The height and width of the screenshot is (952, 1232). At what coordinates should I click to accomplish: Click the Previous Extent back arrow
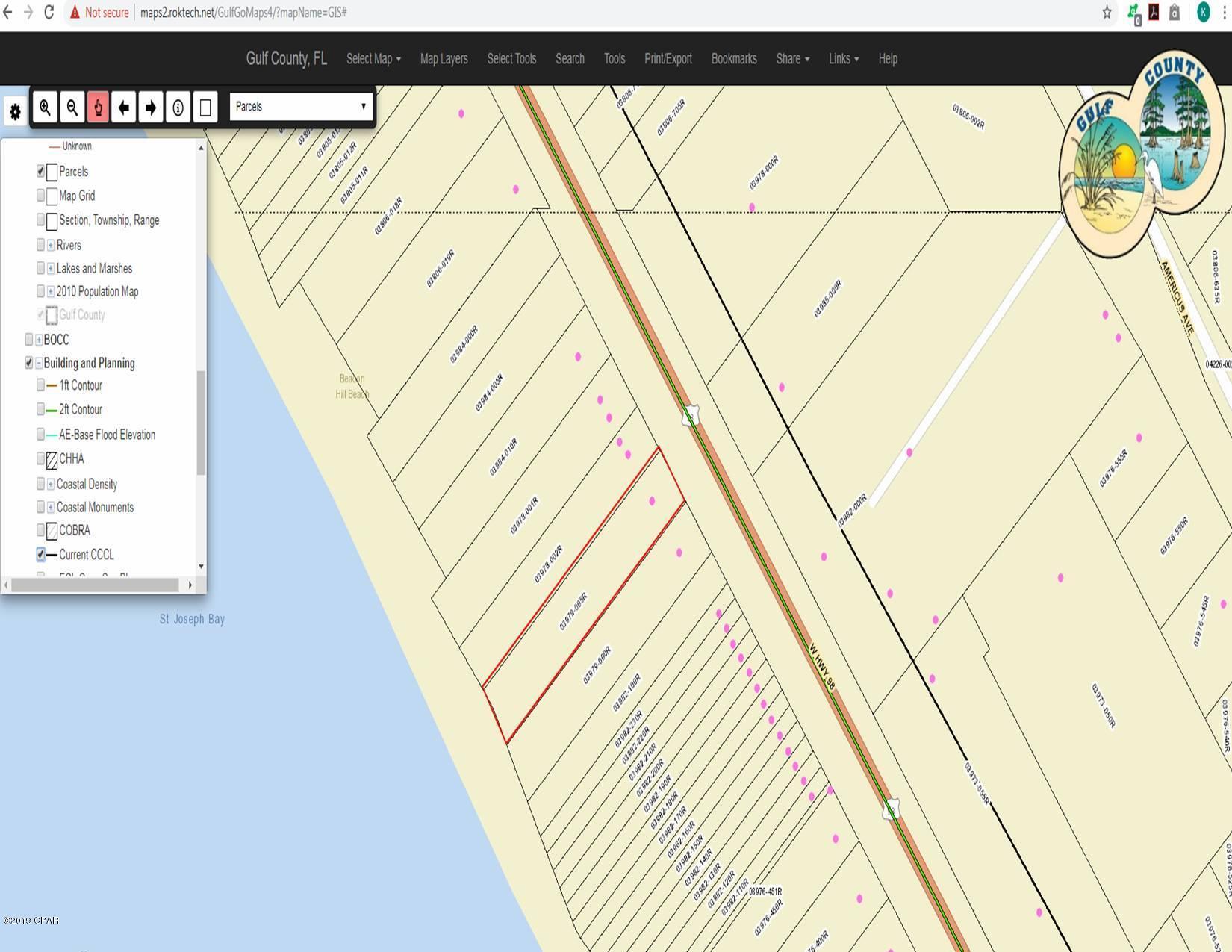[x=124, y=108]
